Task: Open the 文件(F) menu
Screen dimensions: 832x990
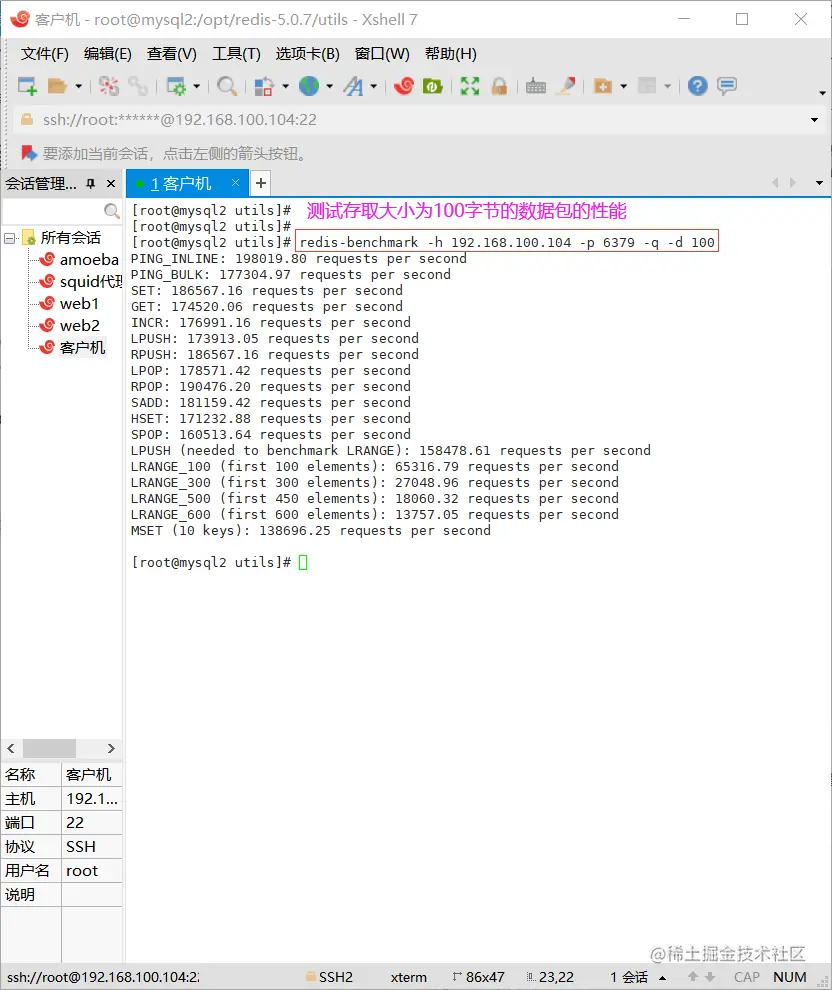Action: coord(44,54)
